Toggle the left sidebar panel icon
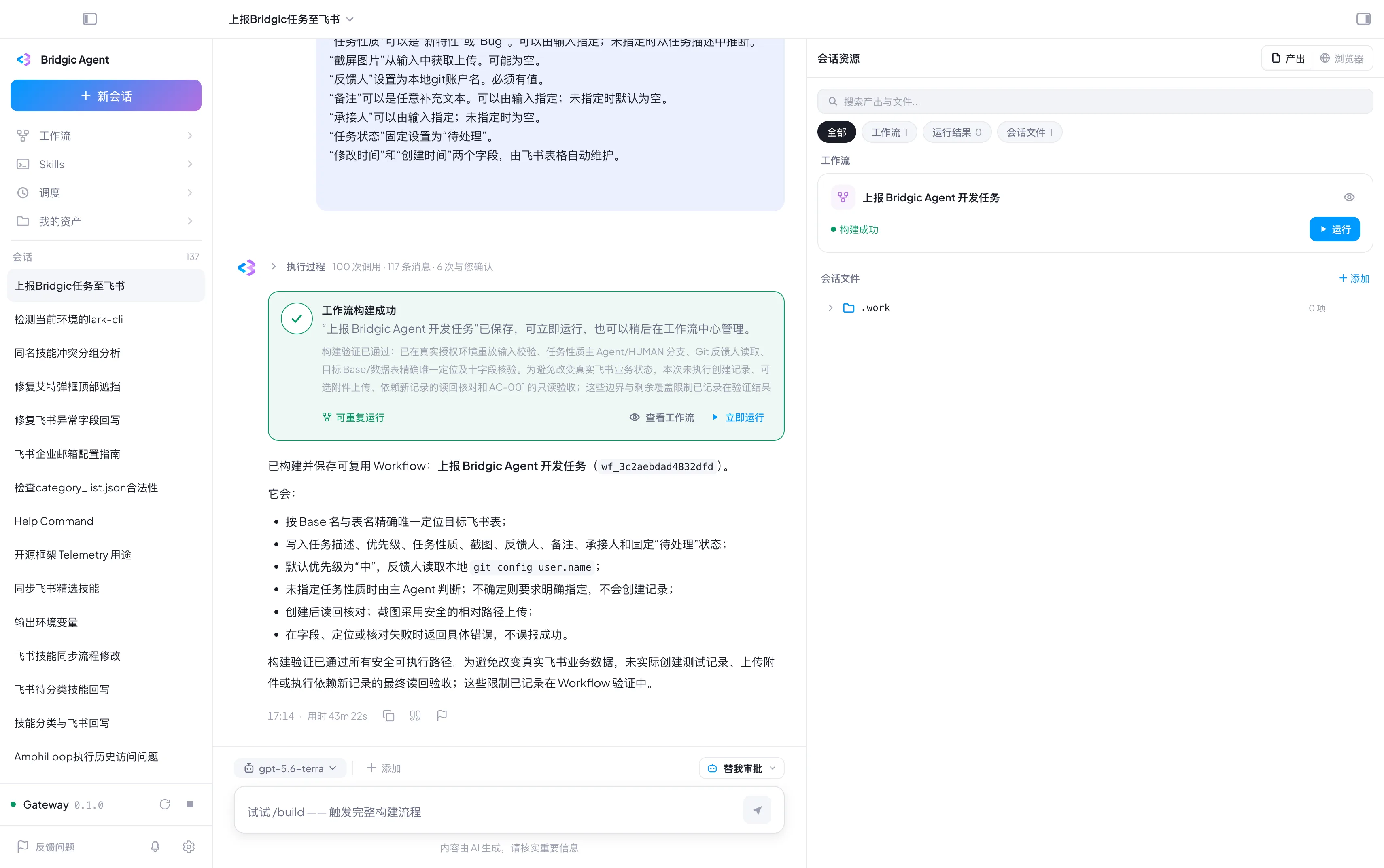 click(x=89, y=19)
